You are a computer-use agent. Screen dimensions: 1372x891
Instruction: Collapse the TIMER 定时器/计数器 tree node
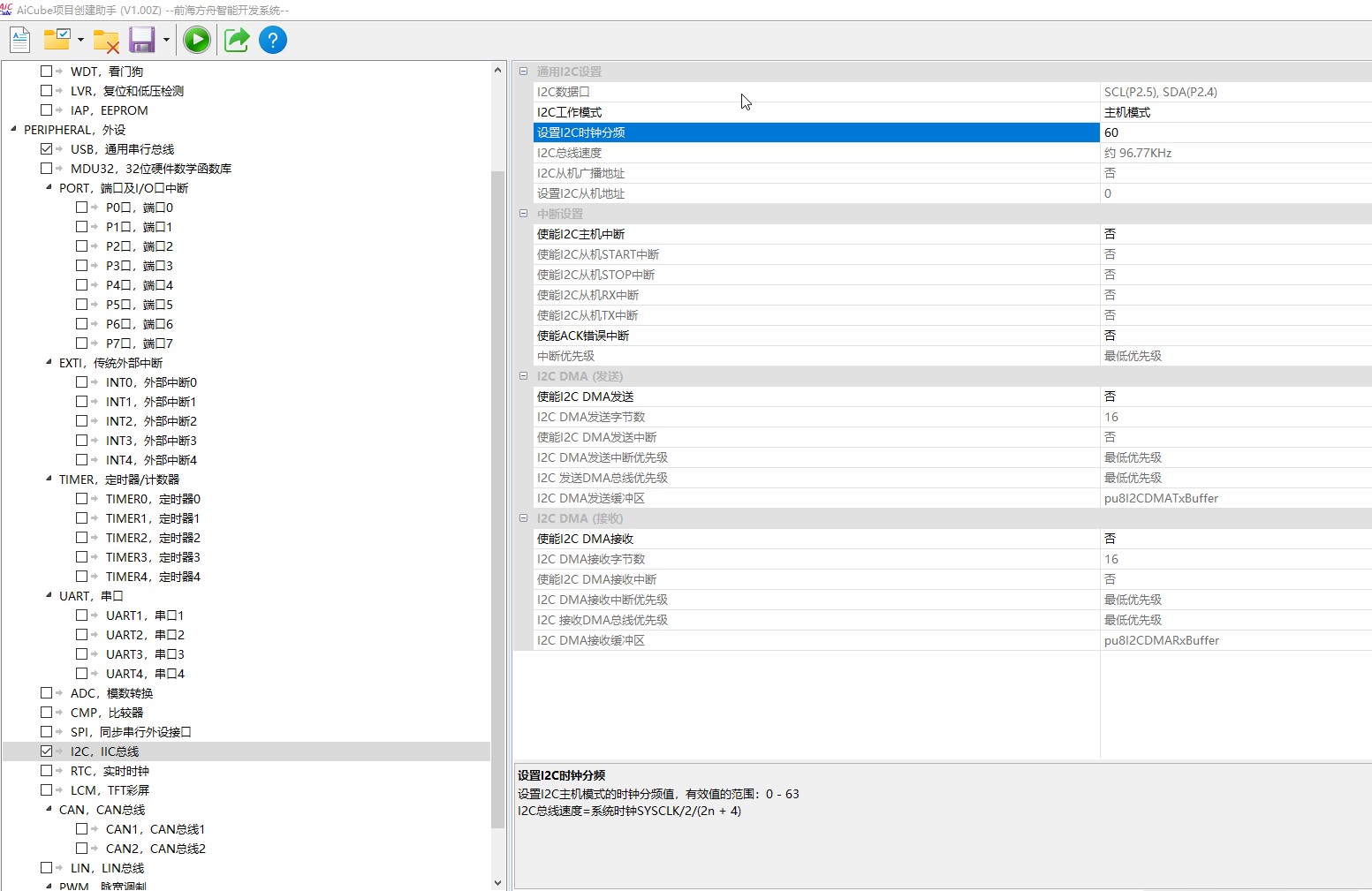[49, 479]
